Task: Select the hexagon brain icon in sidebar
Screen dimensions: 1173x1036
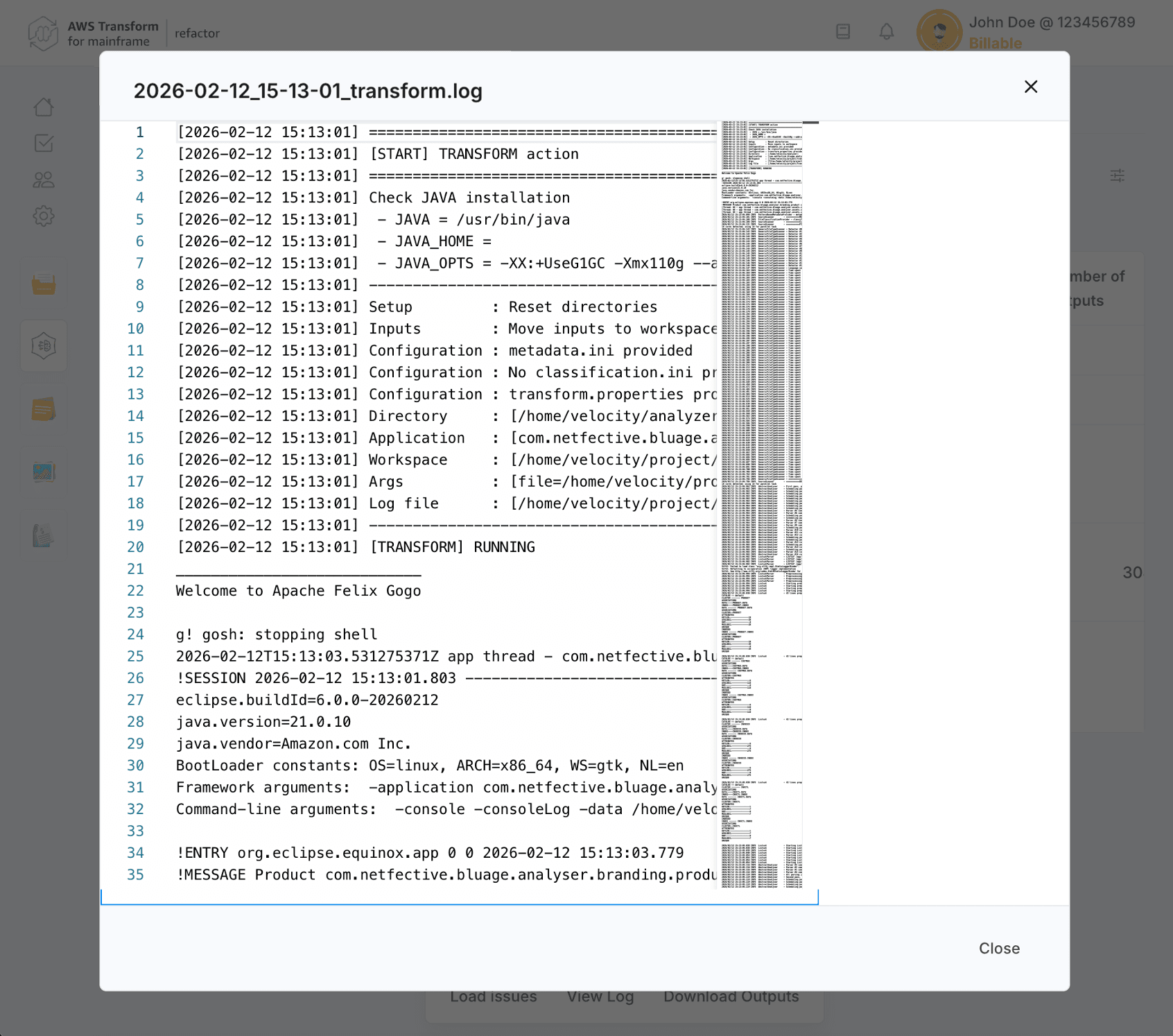Action: pos(44,345)
